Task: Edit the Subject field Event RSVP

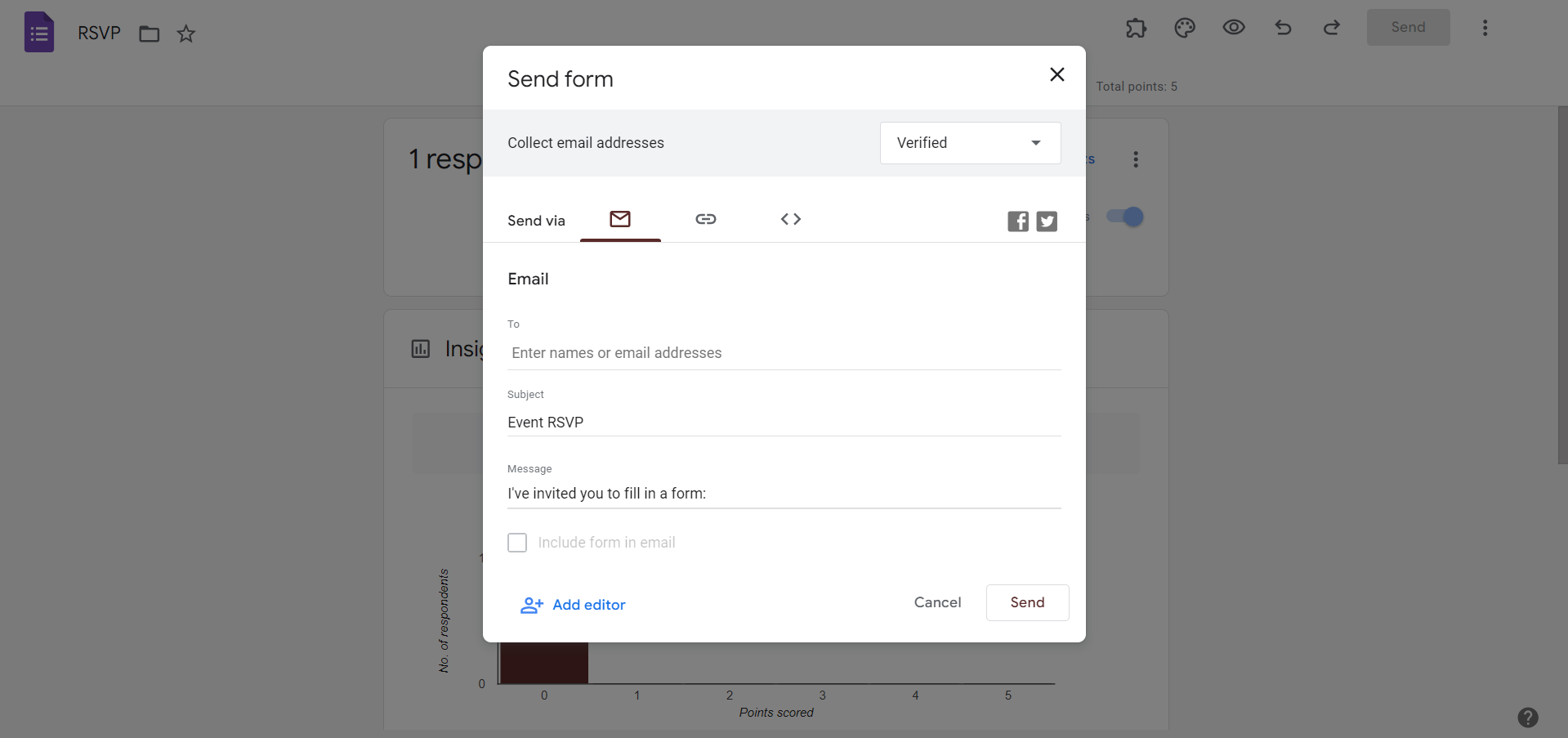Action: [x=784, y=423]
